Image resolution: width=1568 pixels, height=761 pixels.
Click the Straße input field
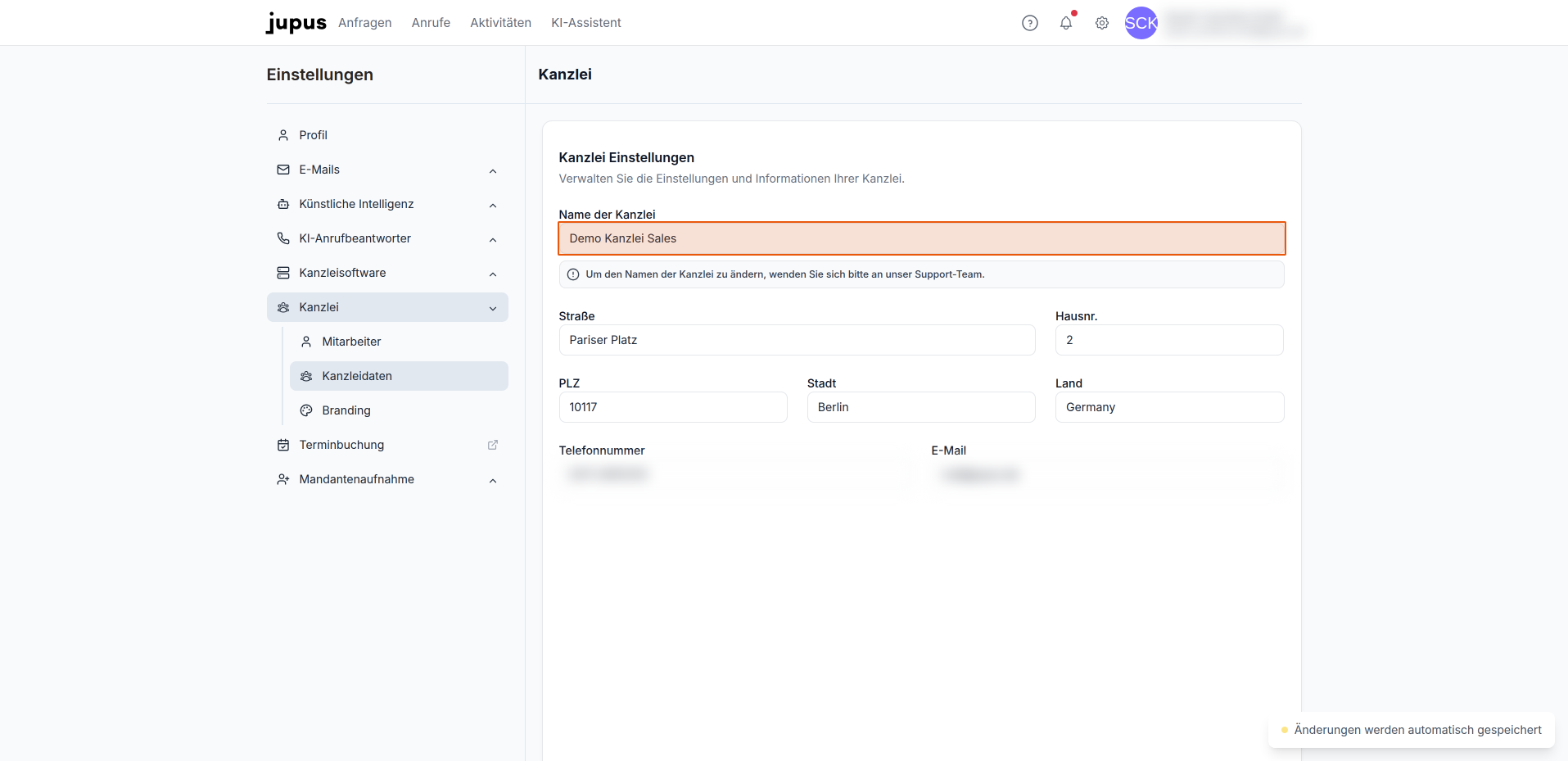coord(797,340)
